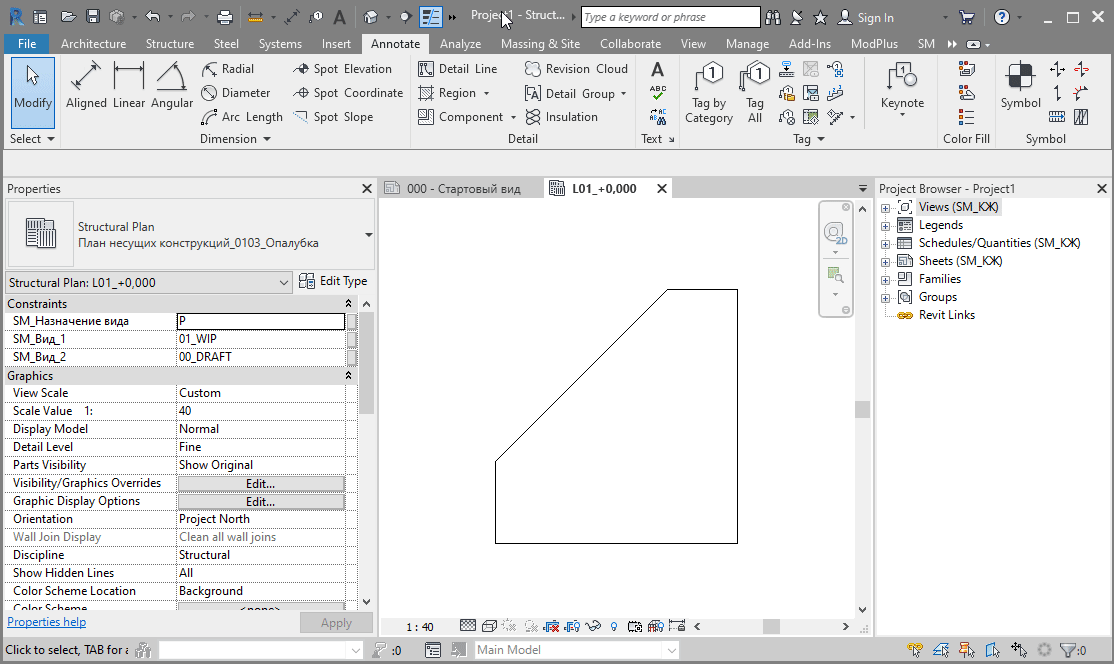Image resolution: width=1114 pixels, height=664 pixels.
Task: Open the Detail Group dropdown arrow
Action: 624,93
